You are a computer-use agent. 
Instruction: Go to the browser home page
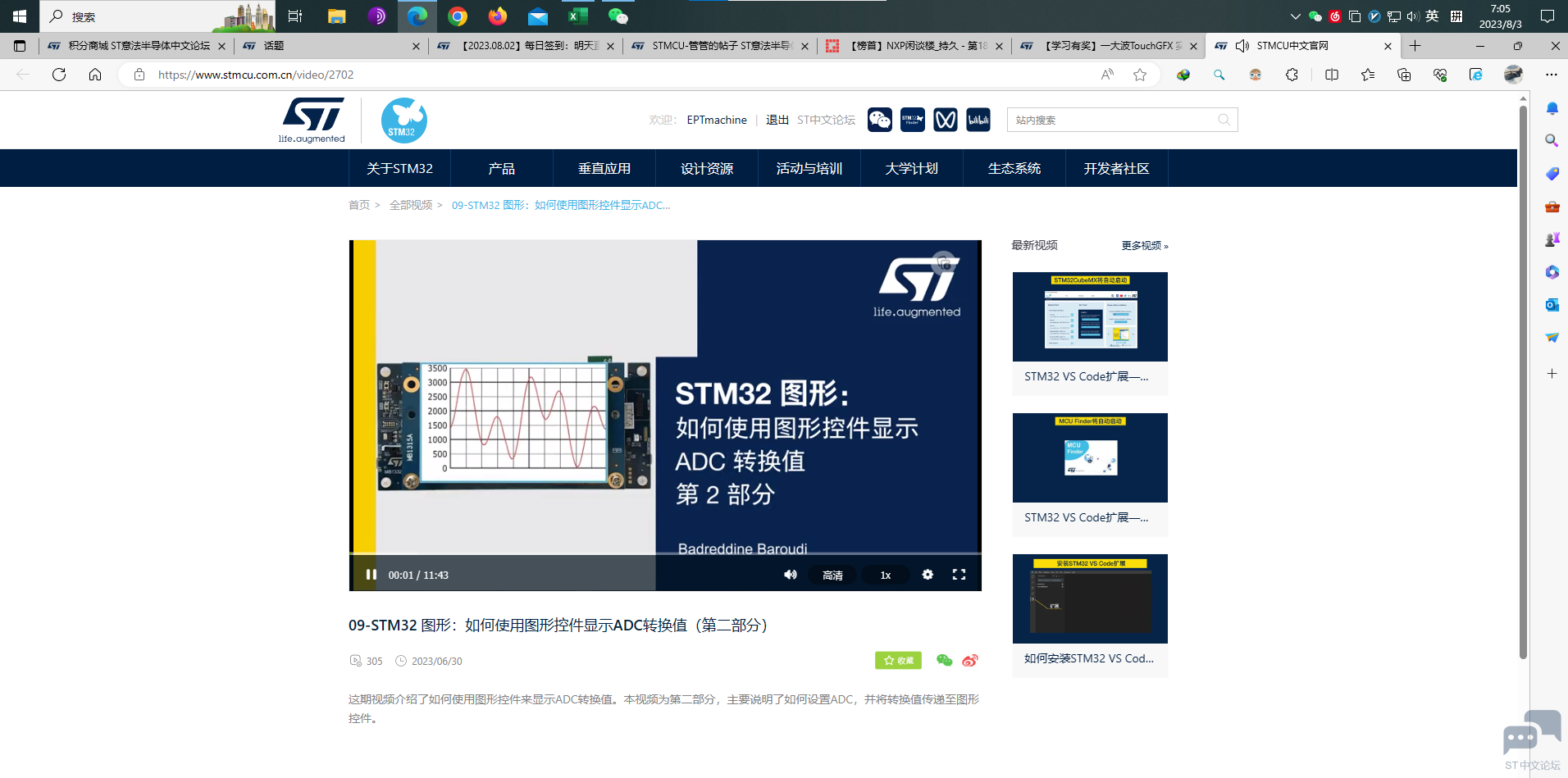pos(95,75)
